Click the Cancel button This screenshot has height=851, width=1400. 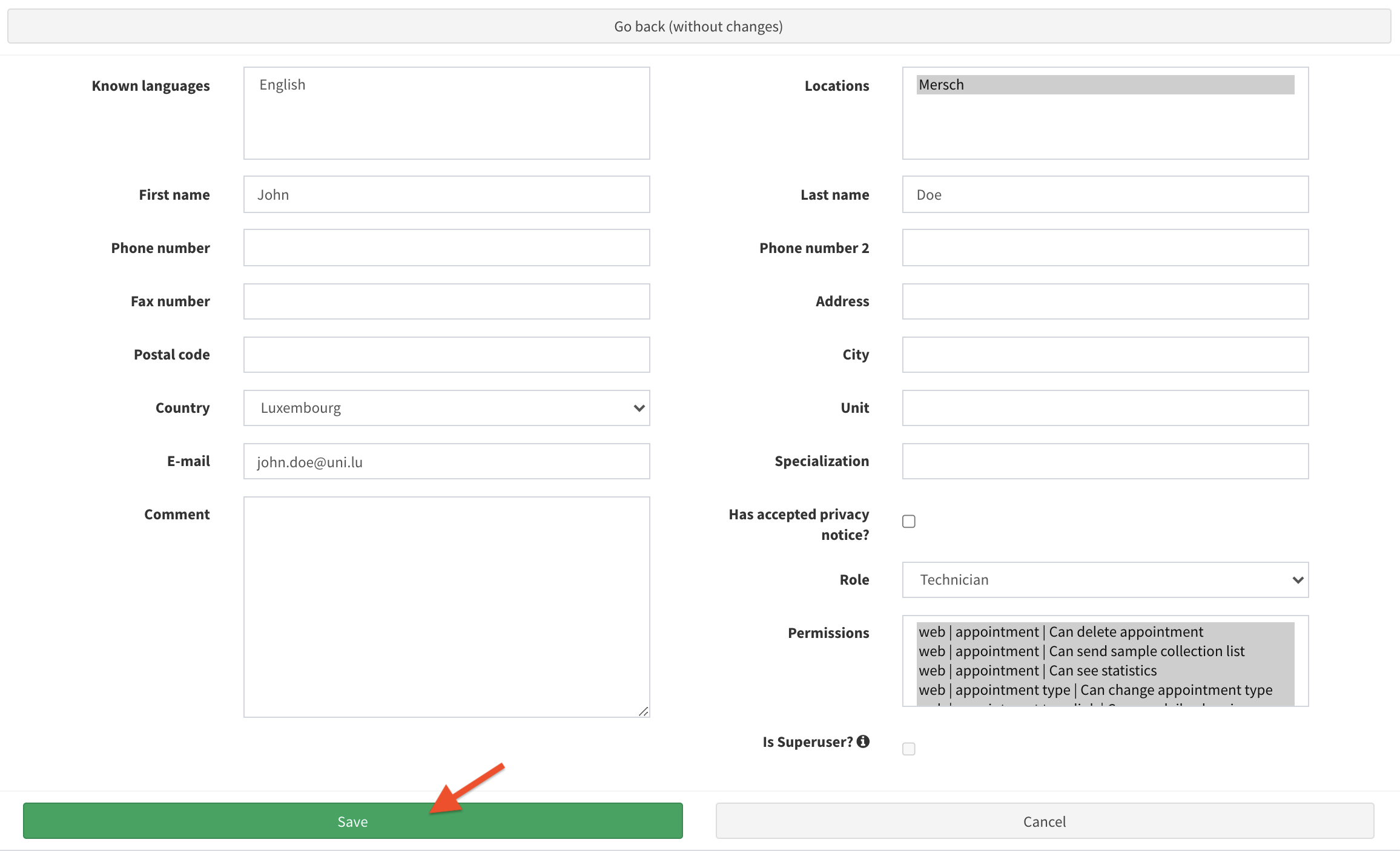point(1044,821)
